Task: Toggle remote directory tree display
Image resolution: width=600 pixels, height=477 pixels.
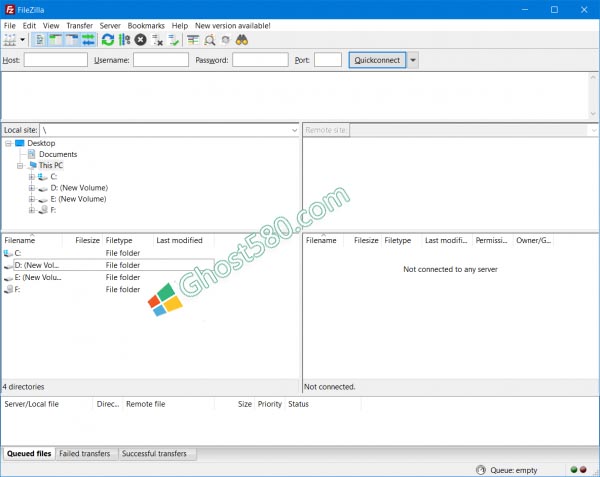Action: tap(72, 40)
